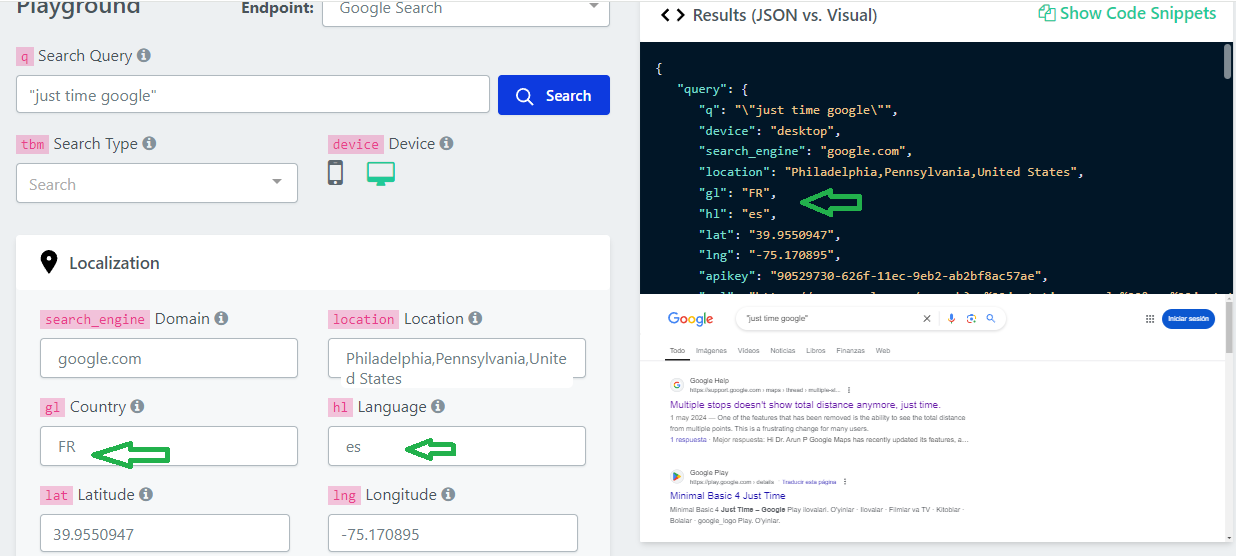Open the Google apps grid icon

point(1150,319)
